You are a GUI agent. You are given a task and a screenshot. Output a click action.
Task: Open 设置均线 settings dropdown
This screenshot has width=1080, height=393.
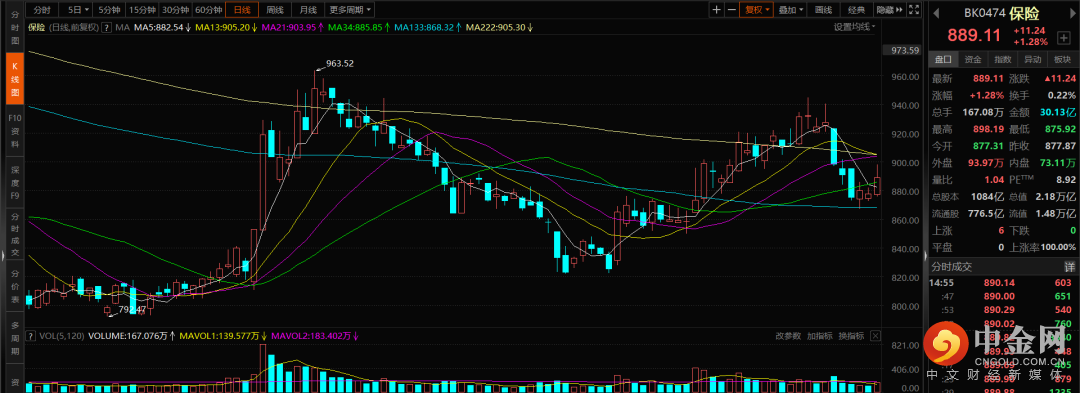tap(855, 27)
